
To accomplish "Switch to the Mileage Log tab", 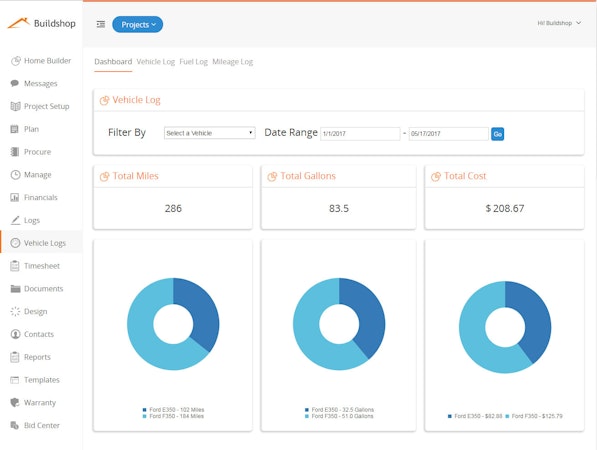I will coord(233,62).
